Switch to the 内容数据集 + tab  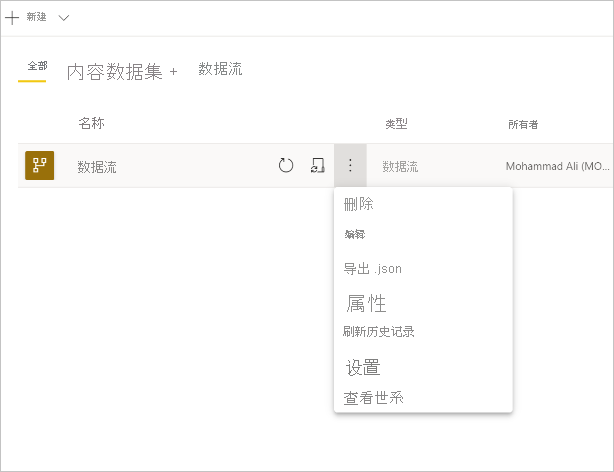coord(122,72)
